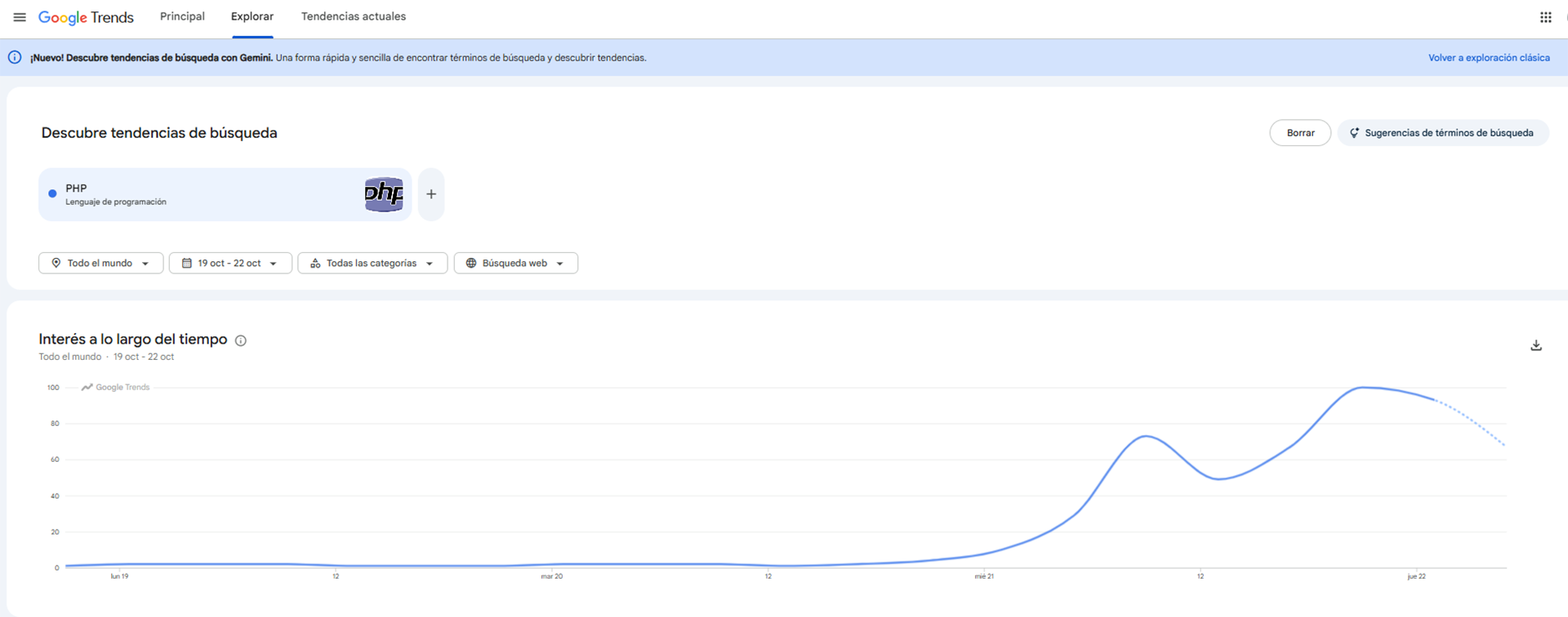
Task: Click the Google Trends logo
Action: tap(86, 17)
